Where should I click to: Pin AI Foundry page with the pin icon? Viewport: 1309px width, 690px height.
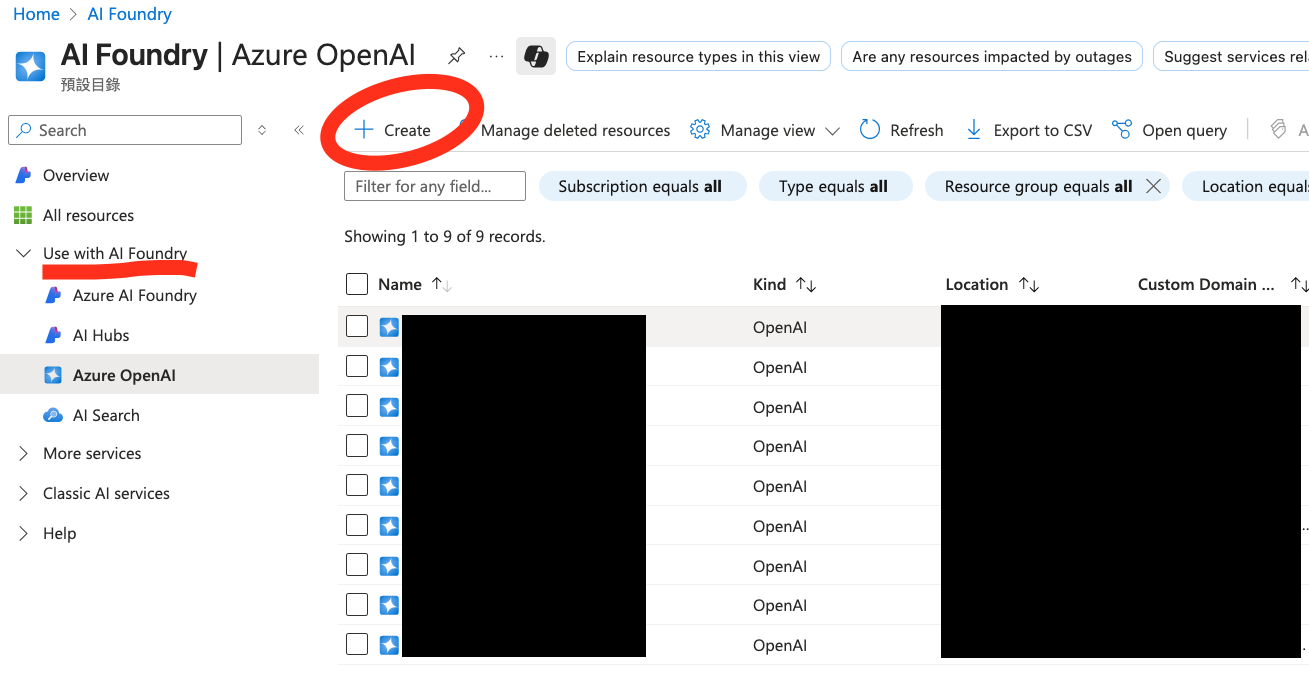pyautogui.click(x=456, y=56)
